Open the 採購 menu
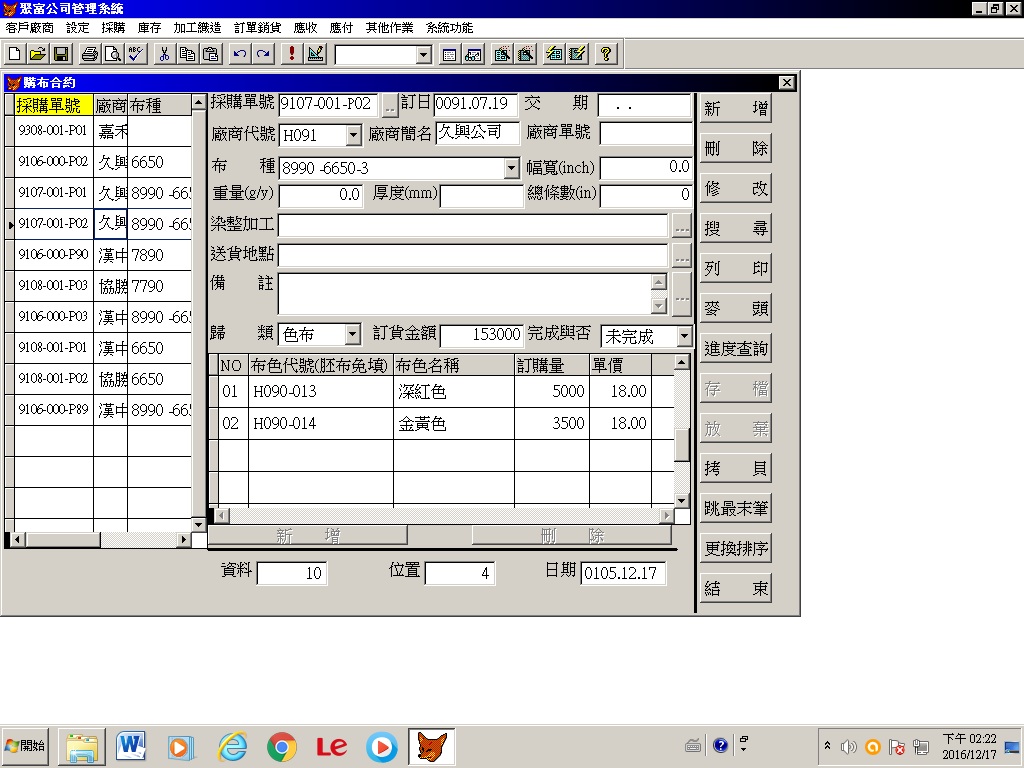Screen dimensions: 1024x768 coord(114,28)
